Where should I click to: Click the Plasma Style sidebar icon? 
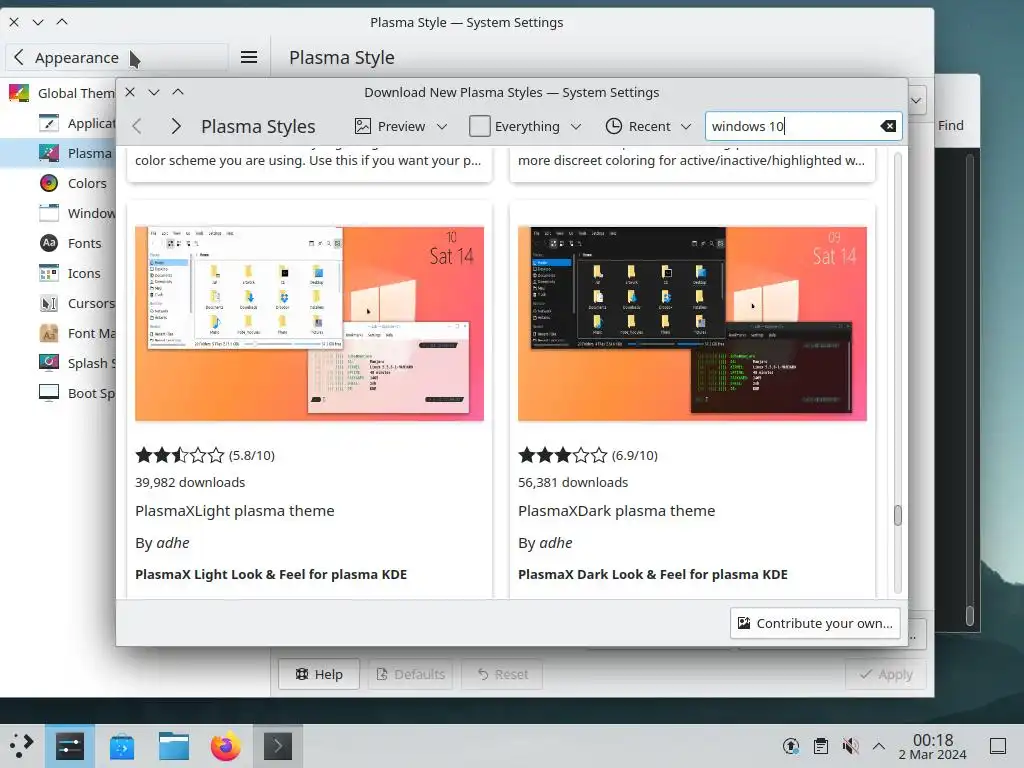click(49, 153)
